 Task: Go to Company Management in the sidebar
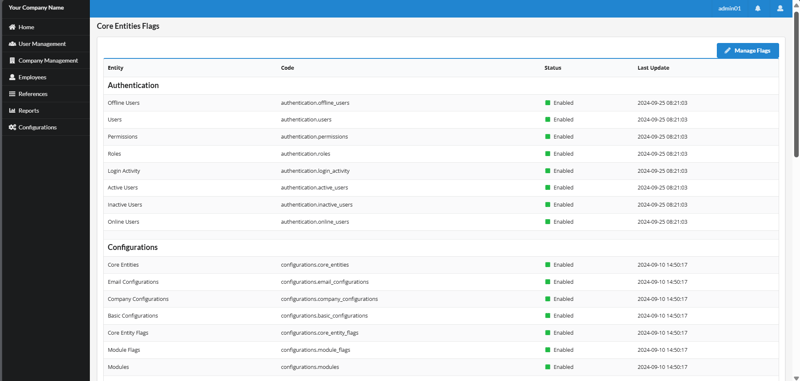(x=45, y=60)
